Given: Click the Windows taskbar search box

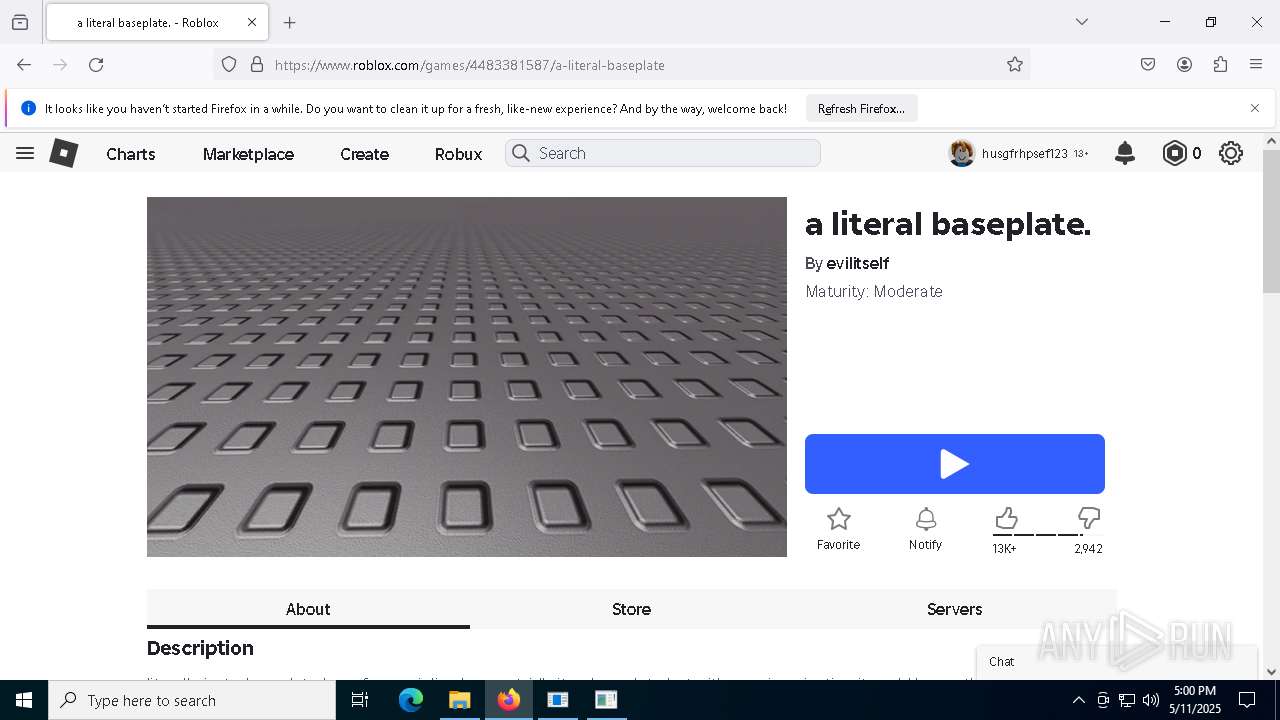Looking at the screenshot, I should (192, 700).
